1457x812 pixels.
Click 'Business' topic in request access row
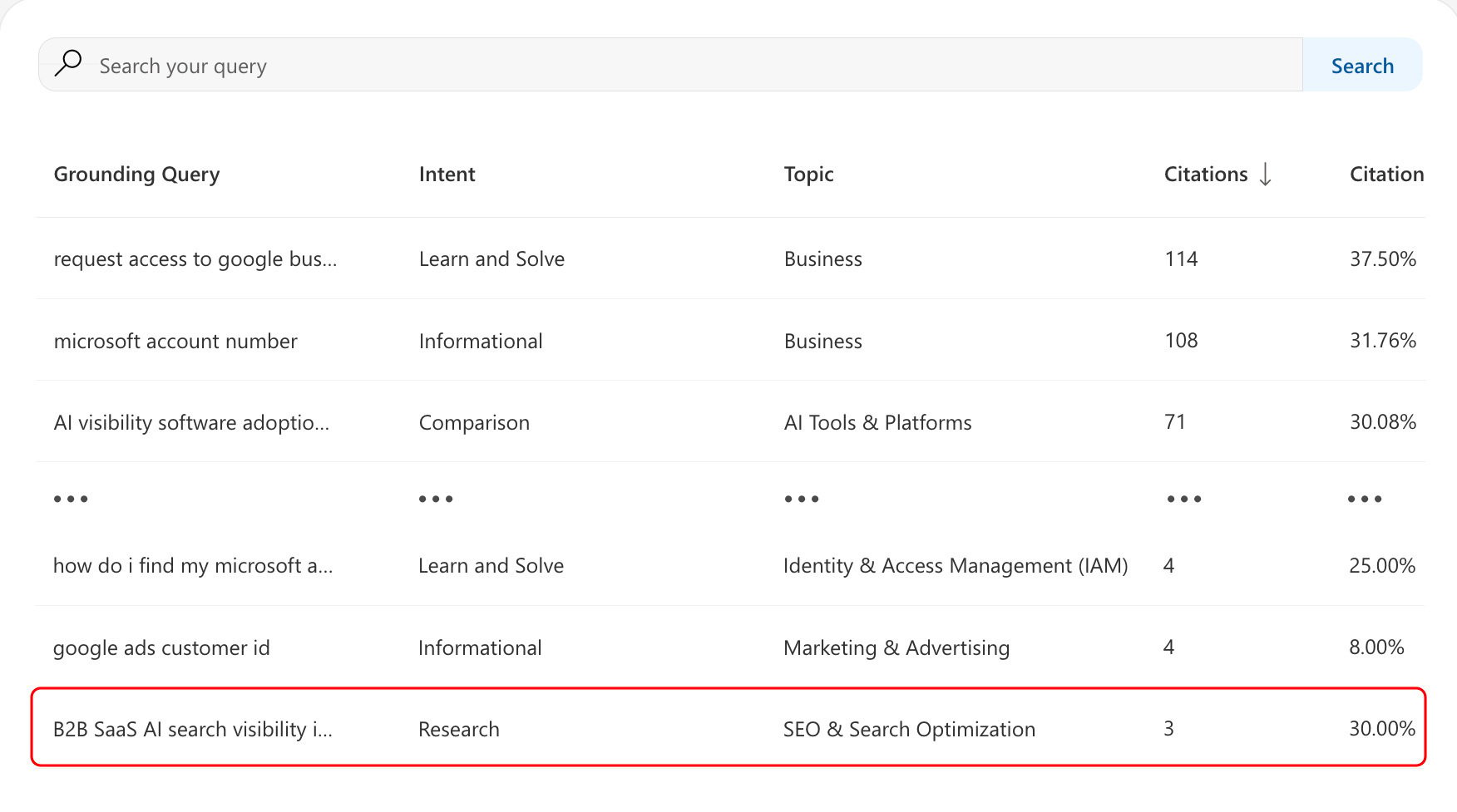822,259
